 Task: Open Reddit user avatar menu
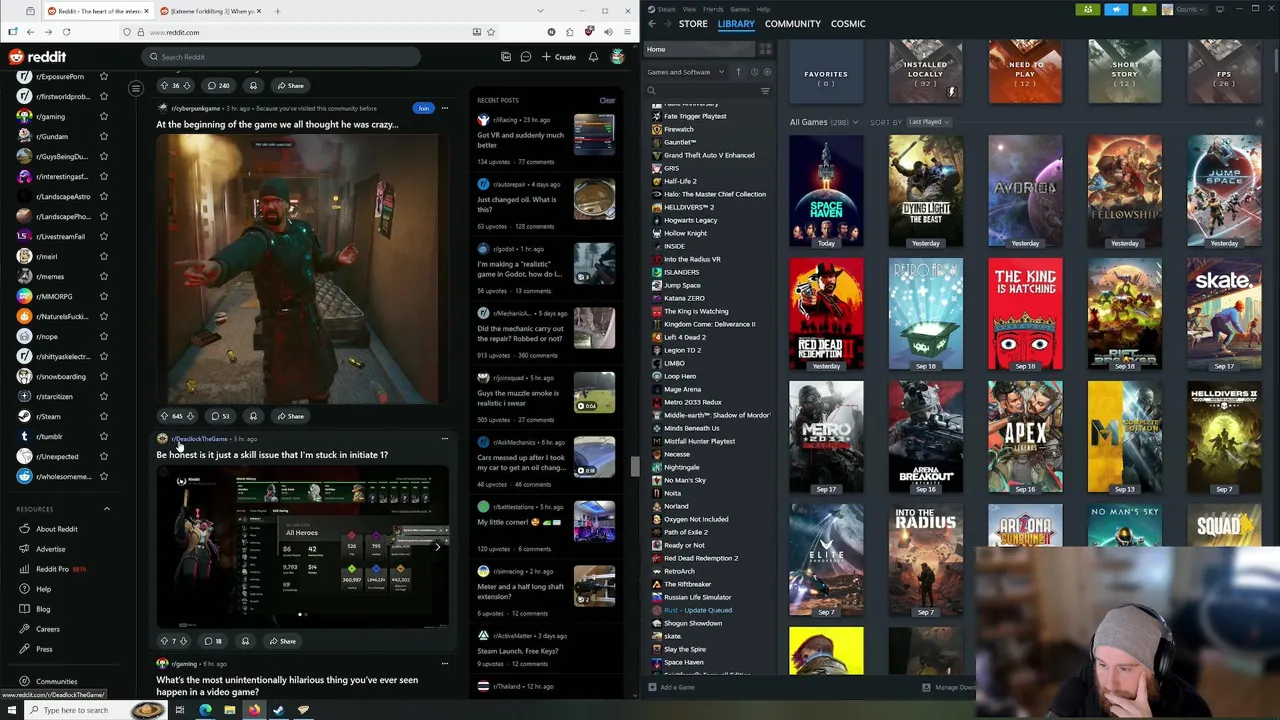618,57
